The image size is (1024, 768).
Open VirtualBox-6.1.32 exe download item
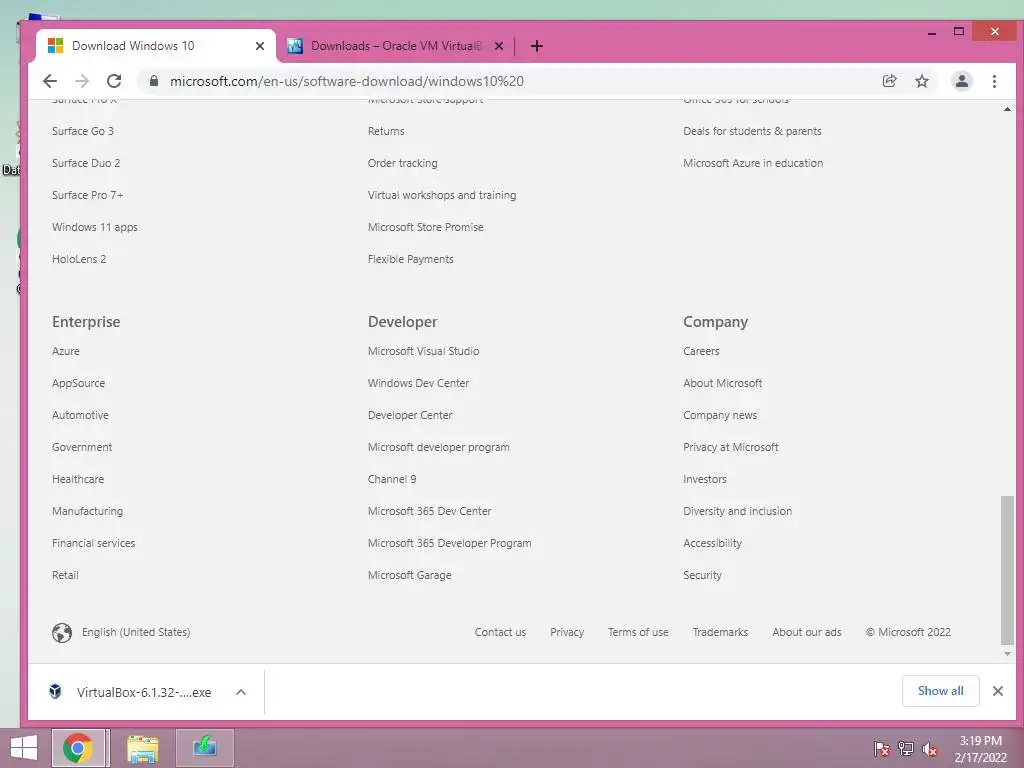(144, 692)
